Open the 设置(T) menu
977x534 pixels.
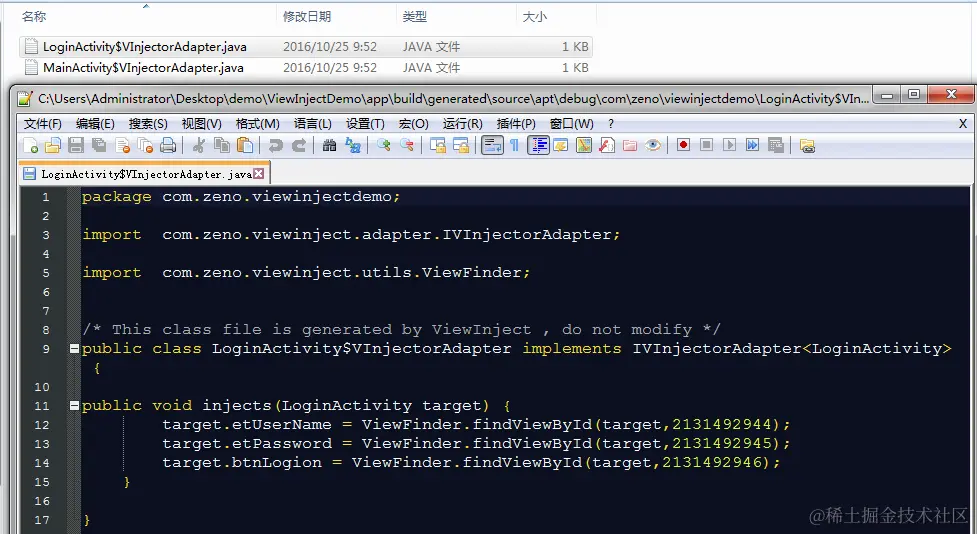365,124
